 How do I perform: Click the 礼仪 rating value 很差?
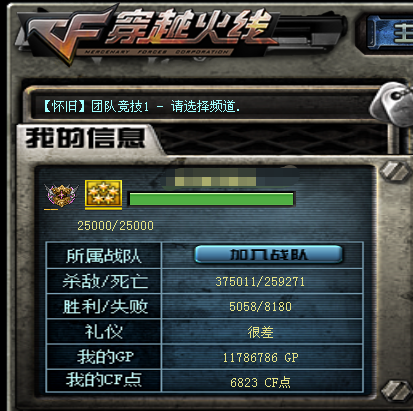click(x=260, y=332)
